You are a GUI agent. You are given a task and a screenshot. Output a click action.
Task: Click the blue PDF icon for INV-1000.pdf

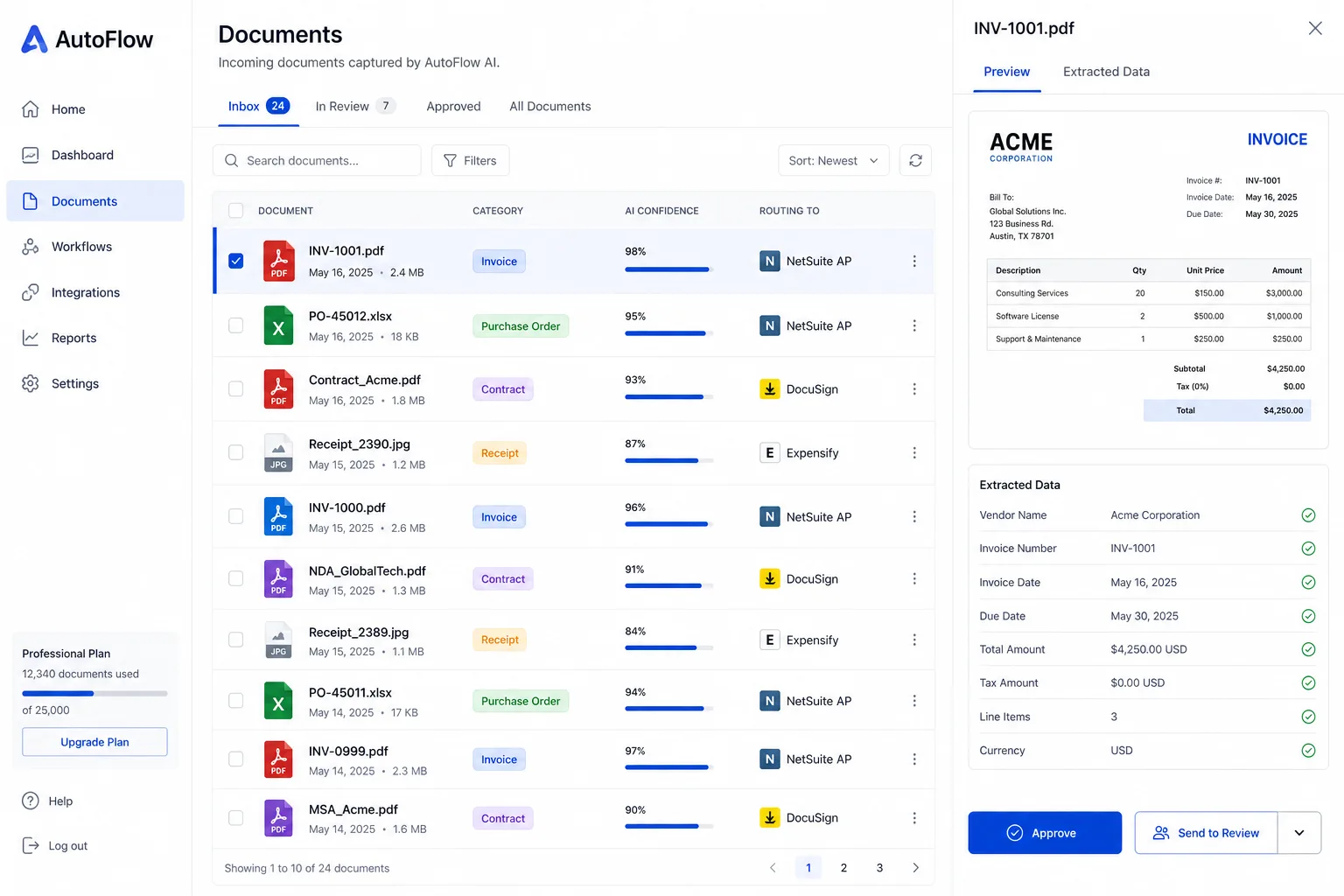(x=278, y=516)
